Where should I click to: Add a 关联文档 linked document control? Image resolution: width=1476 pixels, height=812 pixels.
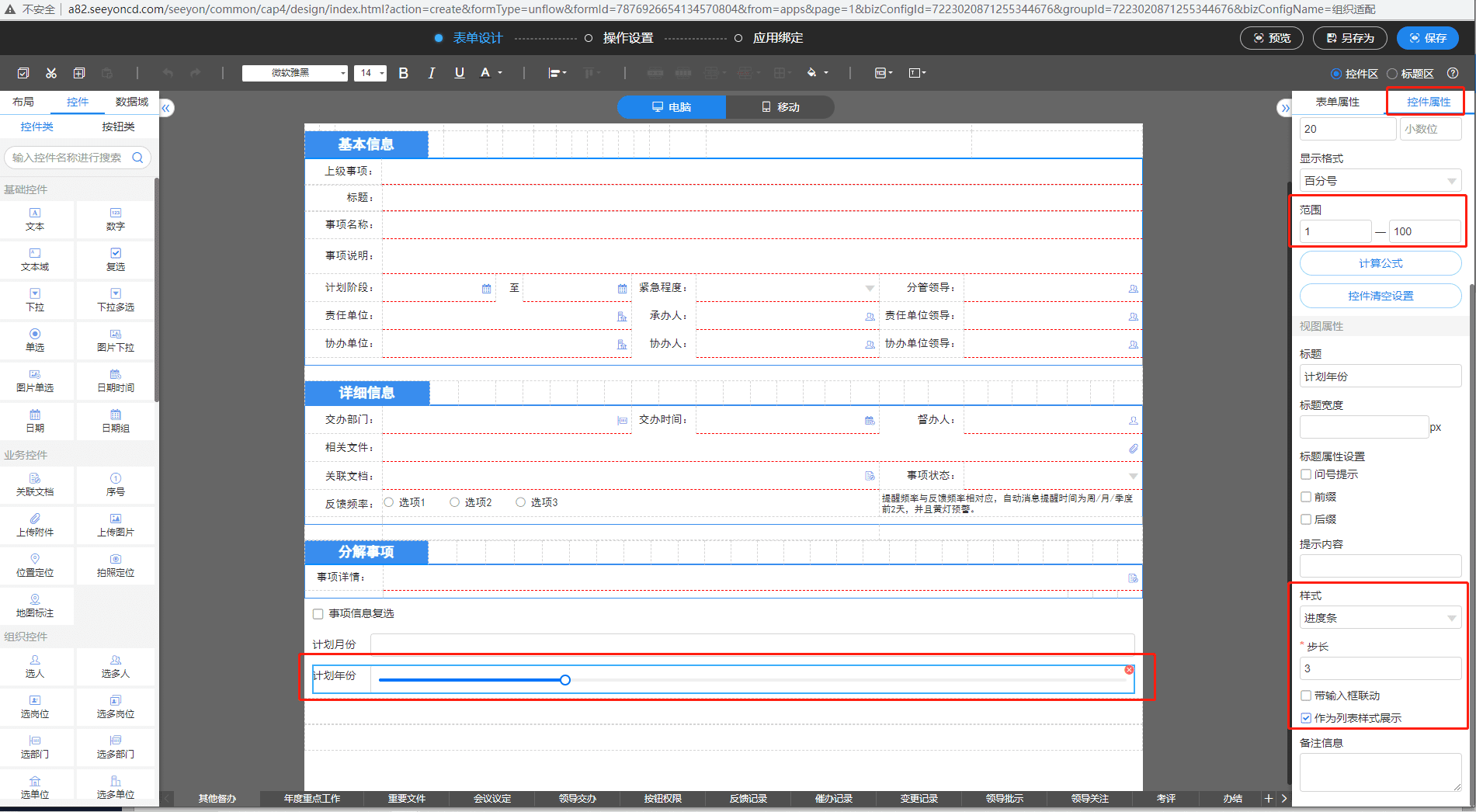pyautogui.click(x=35, y=484)
